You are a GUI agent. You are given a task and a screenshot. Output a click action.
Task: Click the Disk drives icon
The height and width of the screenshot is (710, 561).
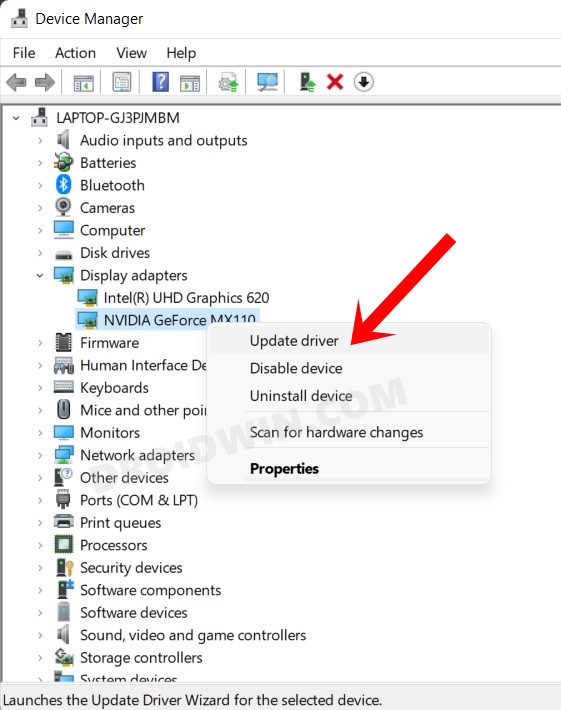point(63,254)
